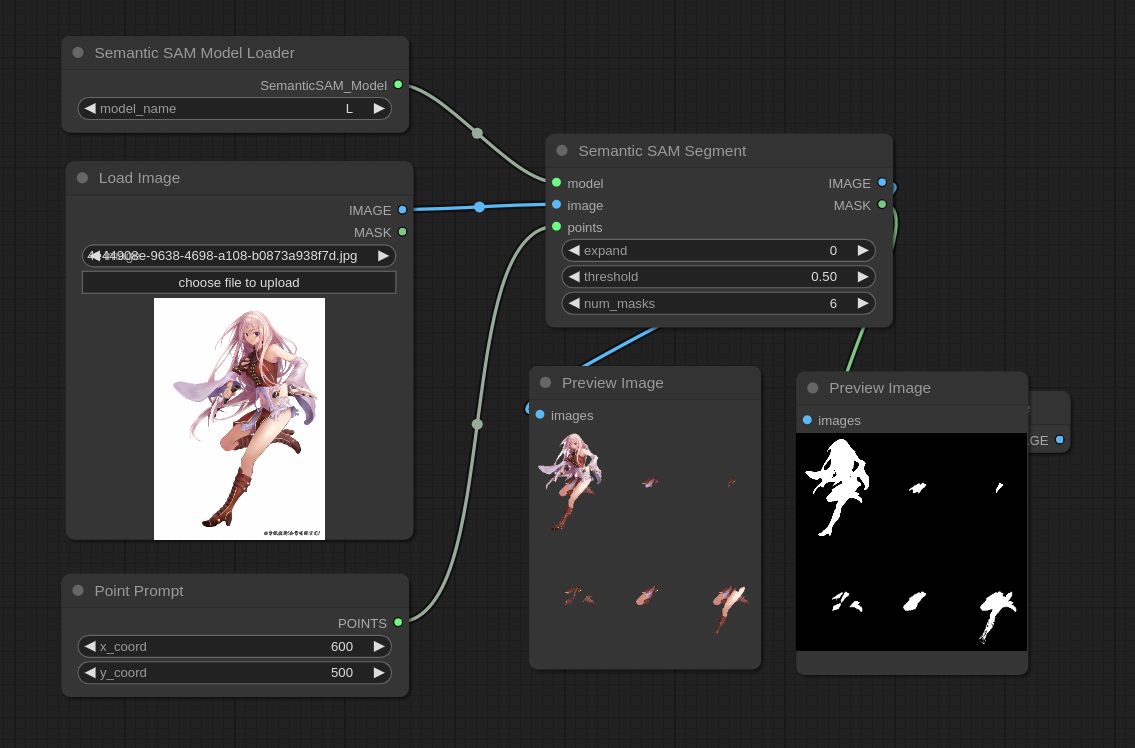Click midpoint dot on points link wire
1135x748 pixels.
click(x=477, y=424)
